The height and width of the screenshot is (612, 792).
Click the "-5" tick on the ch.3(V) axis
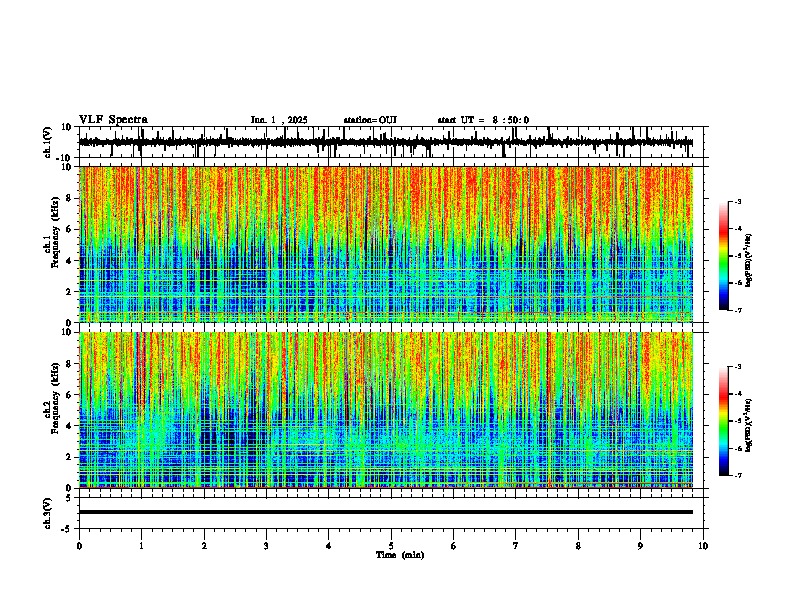coord(68,529)
